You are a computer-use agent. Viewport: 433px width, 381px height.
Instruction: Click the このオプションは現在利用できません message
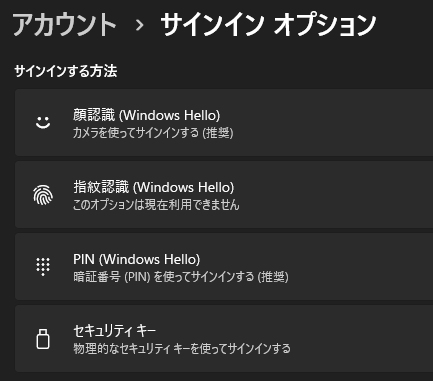[x=156, y=205]
